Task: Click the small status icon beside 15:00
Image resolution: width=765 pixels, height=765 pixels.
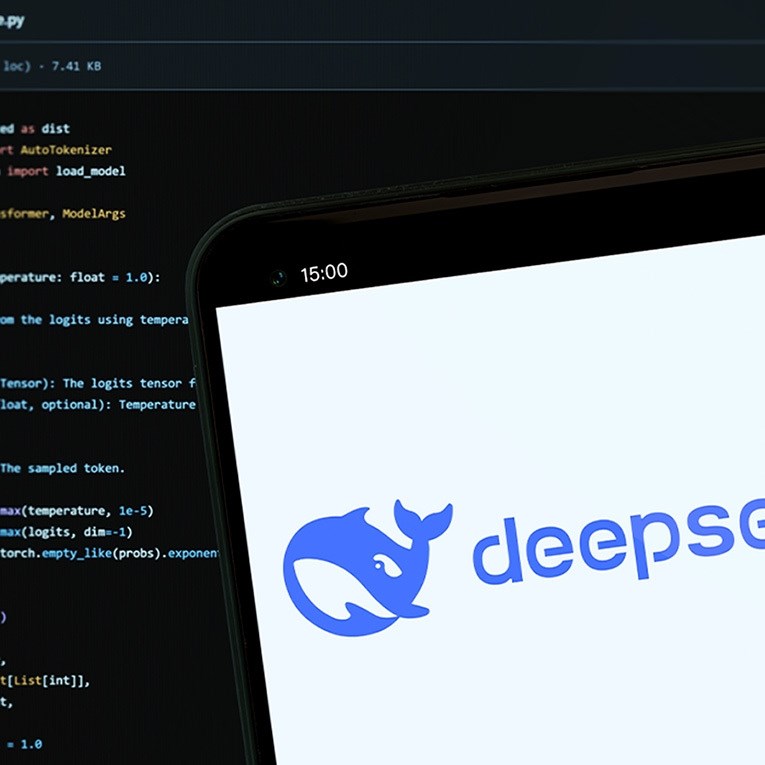Action: pyautogui.click(x=278, y=278)
